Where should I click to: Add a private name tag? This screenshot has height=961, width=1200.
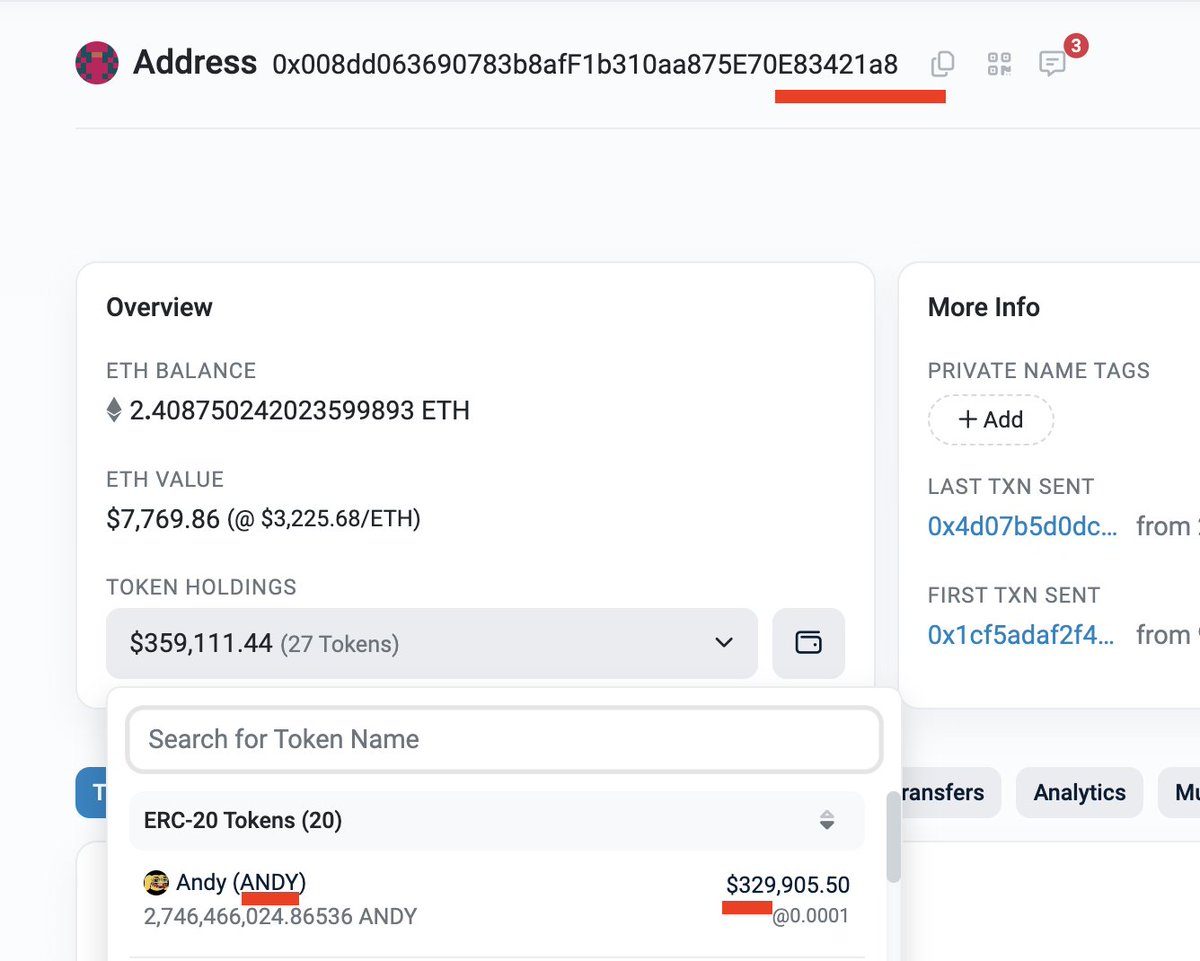click(990, 419)
